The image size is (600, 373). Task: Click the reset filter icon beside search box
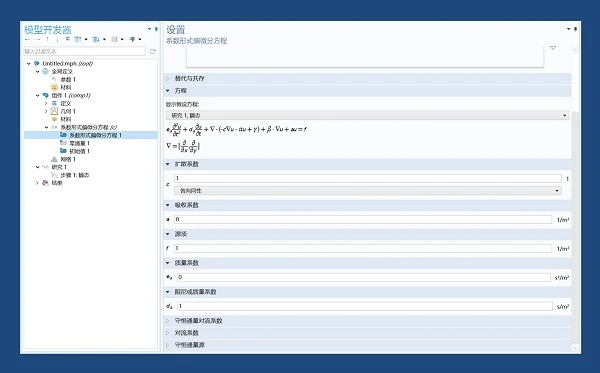[153, 51]
